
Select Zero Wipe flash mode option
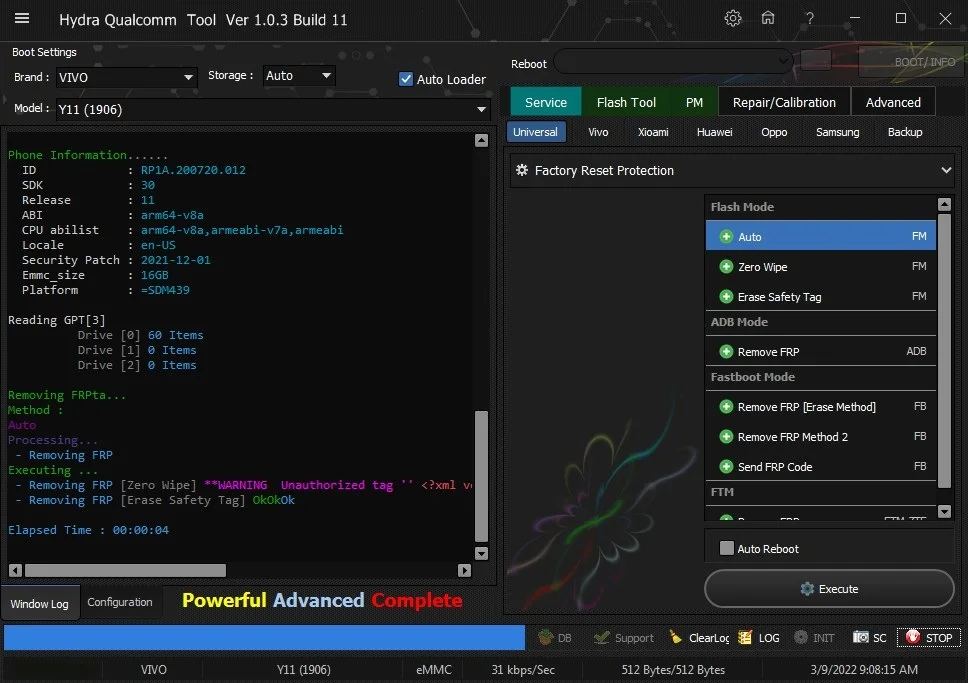(762, 267)
